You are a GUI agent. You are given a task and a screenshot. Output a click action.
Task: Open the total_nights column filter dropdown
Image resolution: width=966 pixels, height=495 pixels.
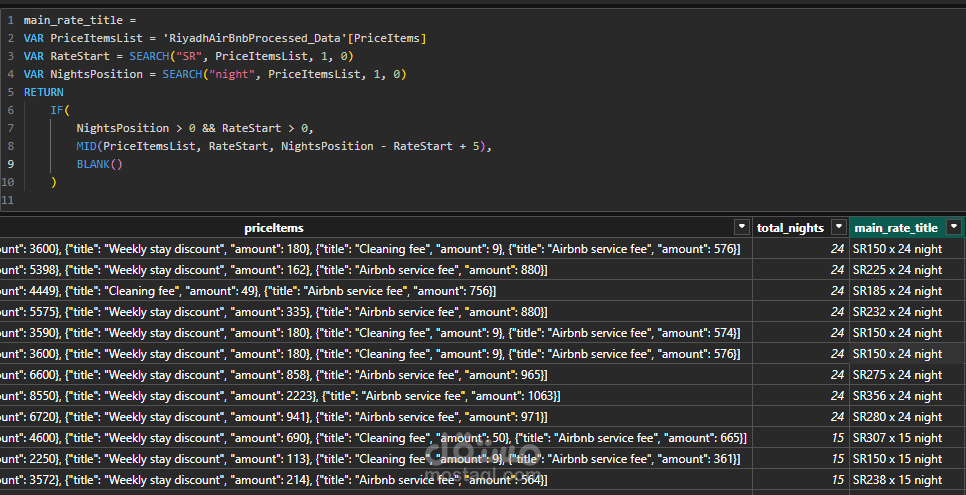(839, 227)
